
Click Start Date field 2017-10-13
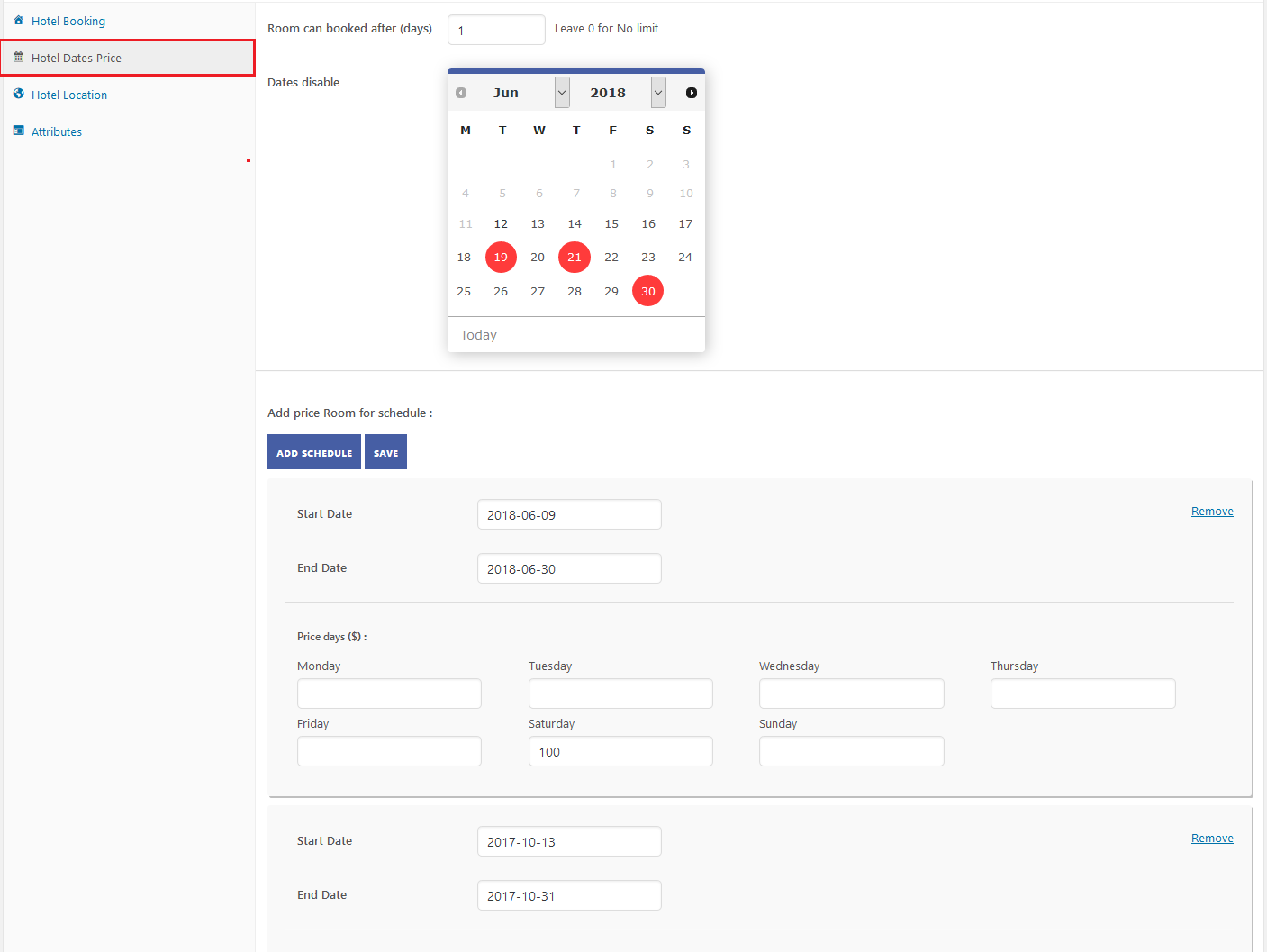(x=569, y=841)
